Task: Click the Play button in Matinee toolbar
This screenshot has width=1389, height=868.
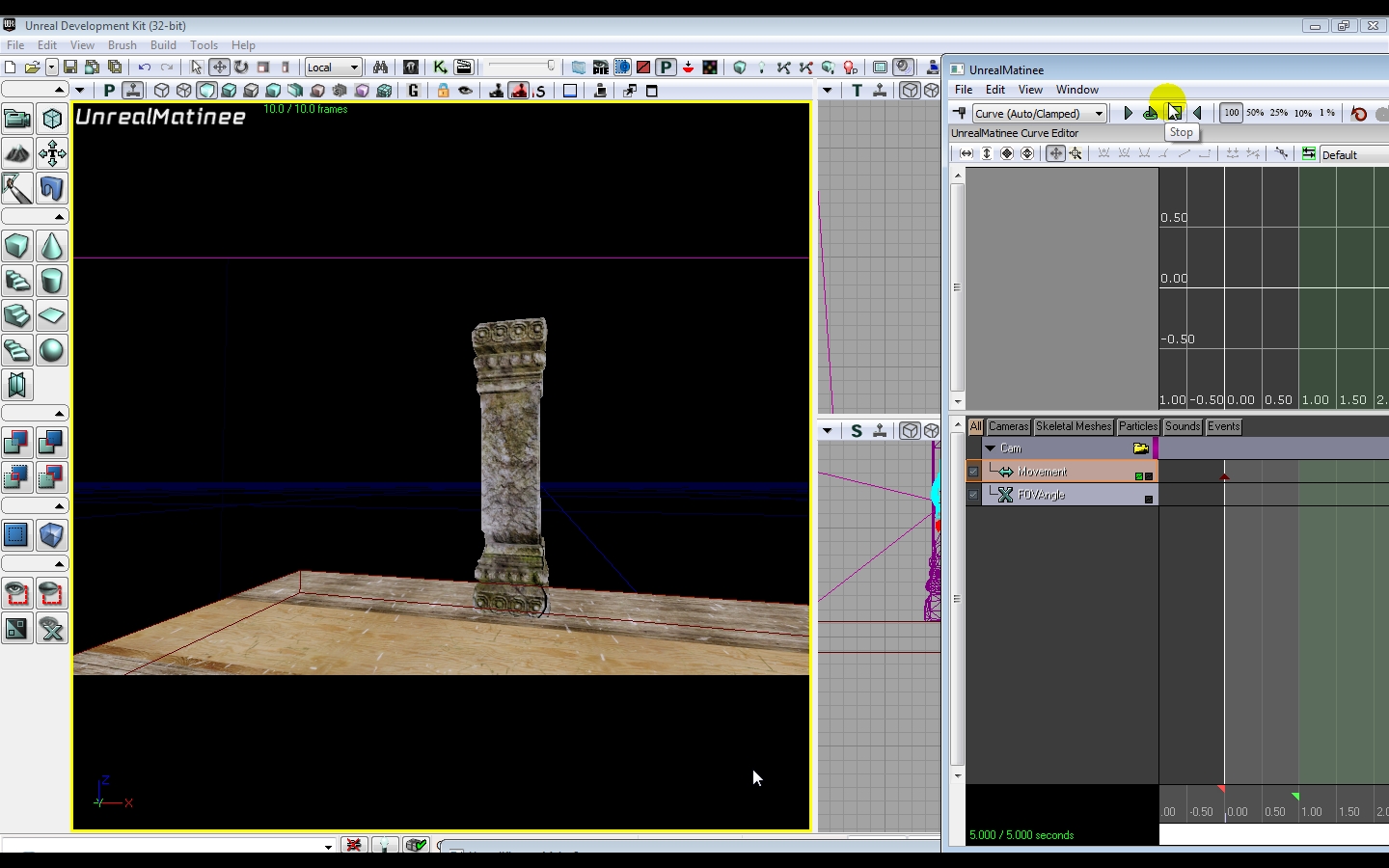Action: pos(1128,113)
